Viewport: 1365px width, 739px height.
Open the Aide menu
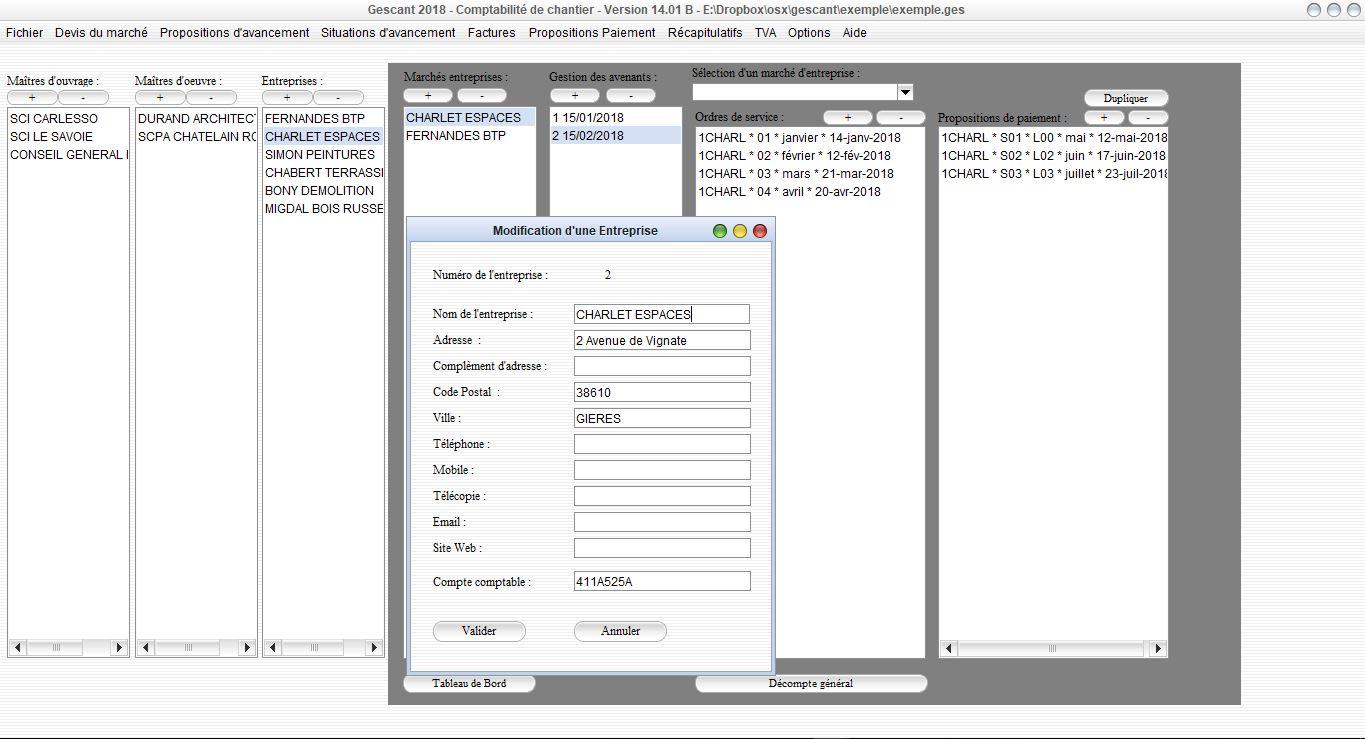855,33
